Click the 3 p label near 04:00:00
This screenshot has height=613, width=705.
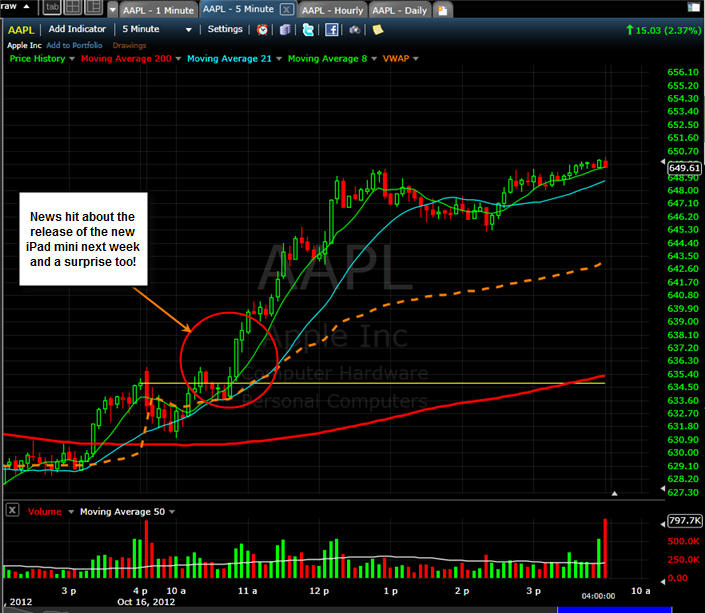[534, 591]
